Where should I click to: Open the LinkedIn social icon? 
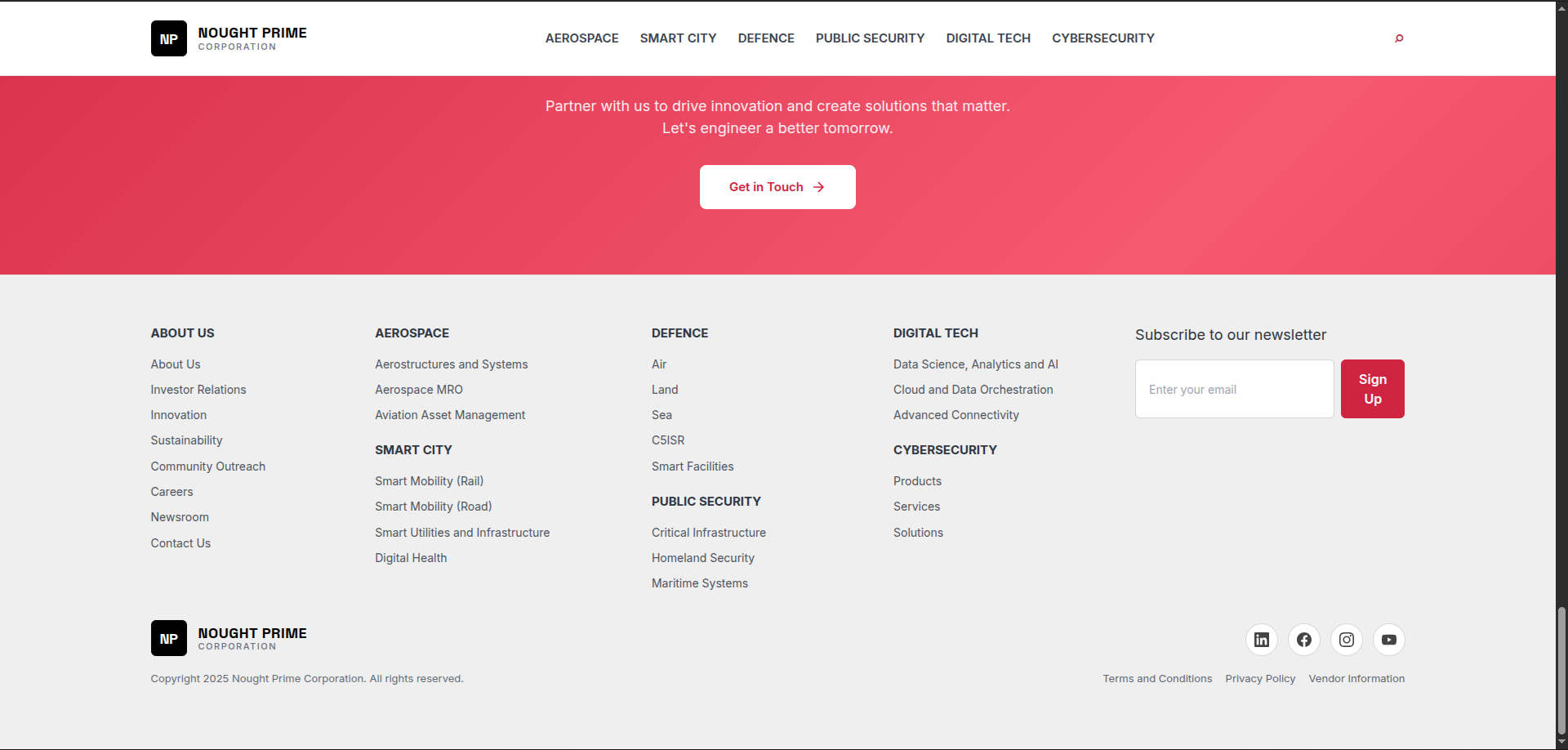coord(1261,640)
